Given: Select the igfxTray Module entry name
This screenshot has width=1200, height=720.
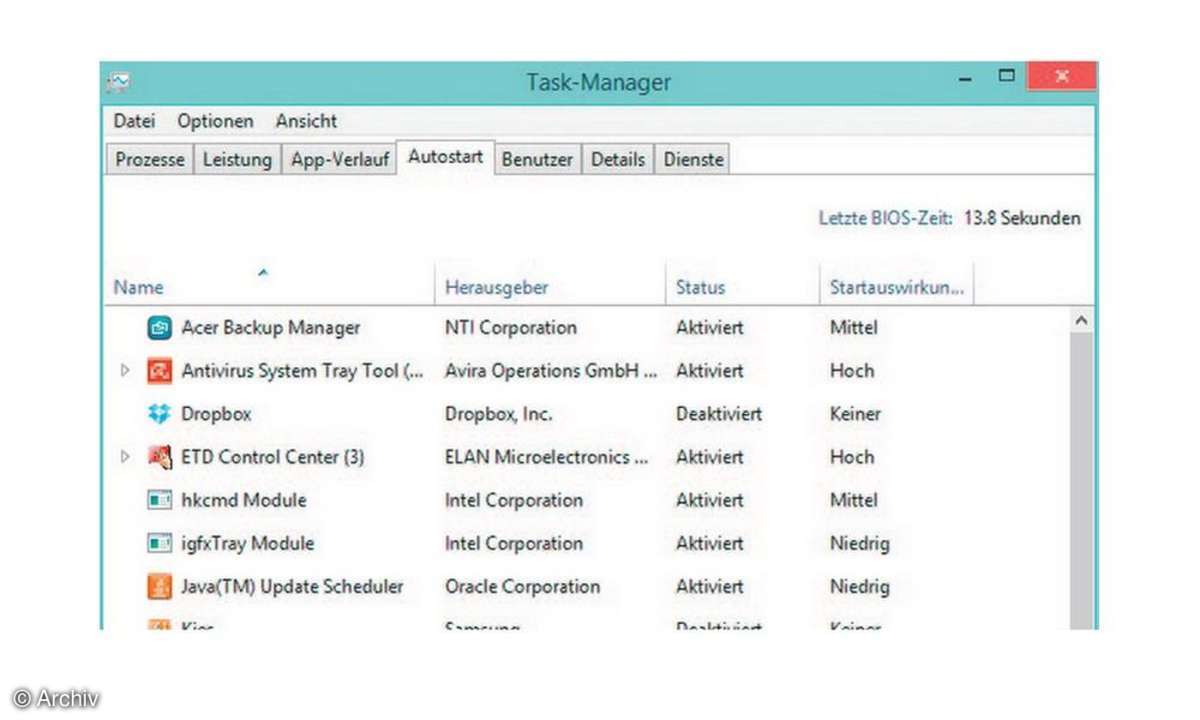Looking at the screenshot, I should 247,543.
